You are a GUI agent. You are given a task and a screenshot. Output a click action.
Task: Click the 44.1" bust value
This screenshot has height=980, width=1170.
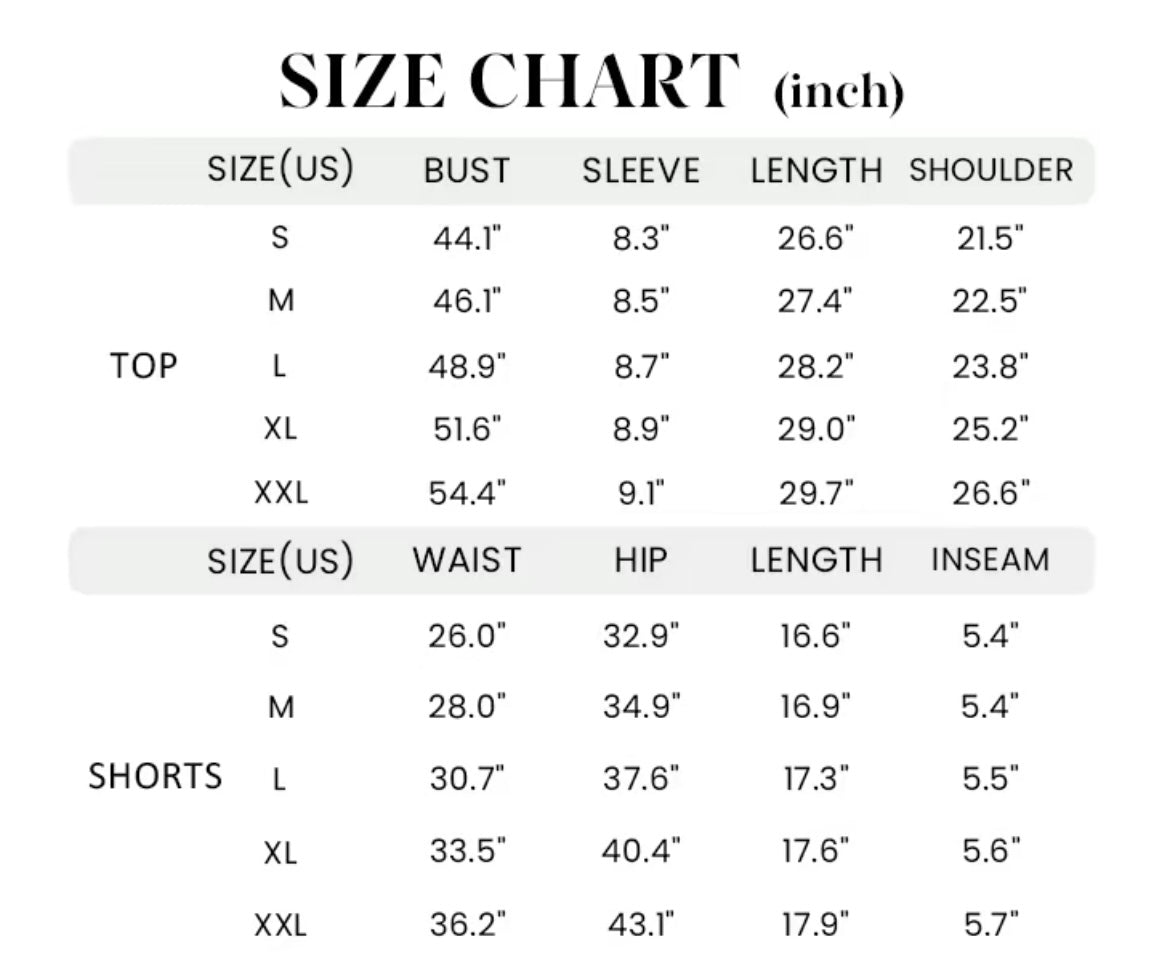point(467,239)
